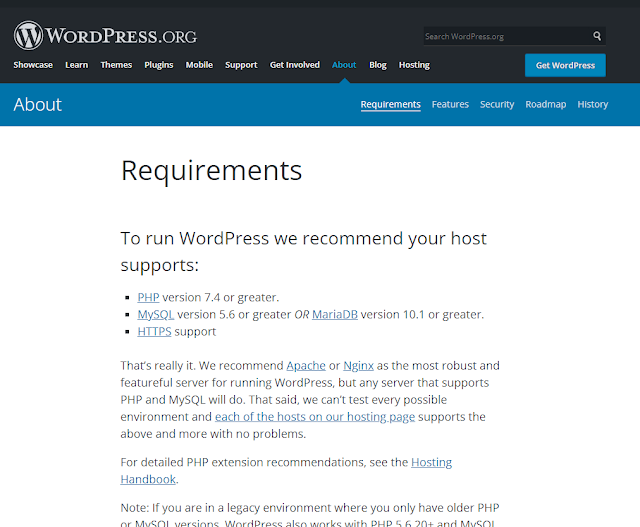This screenshot has width=640, height=527.
Task: Open 'each of the hosts on our hosting page' link
Action: [315, 417]
